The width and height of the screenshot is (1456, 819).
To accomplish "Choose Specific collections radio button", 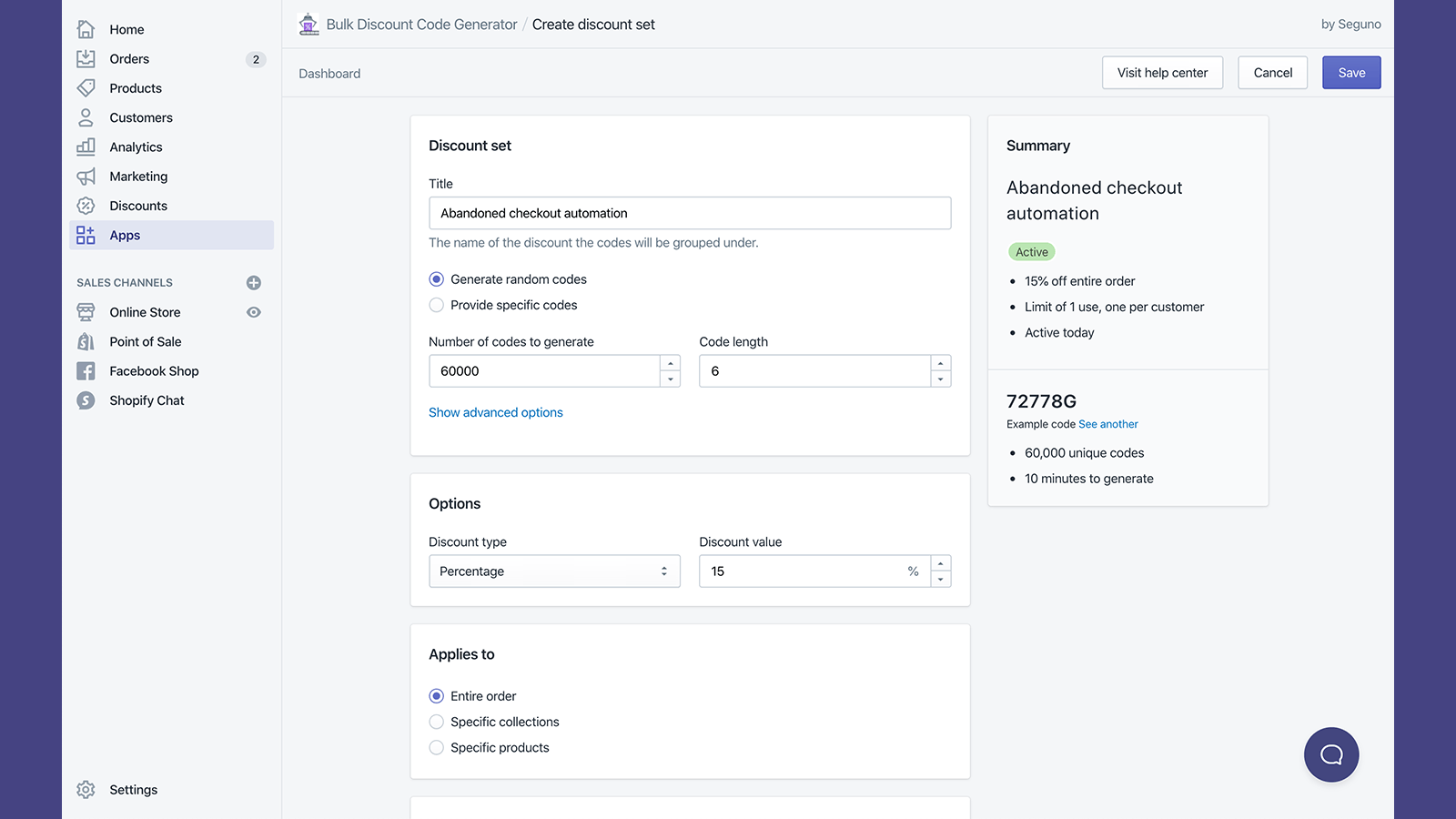I will click(x=437, y=722).
